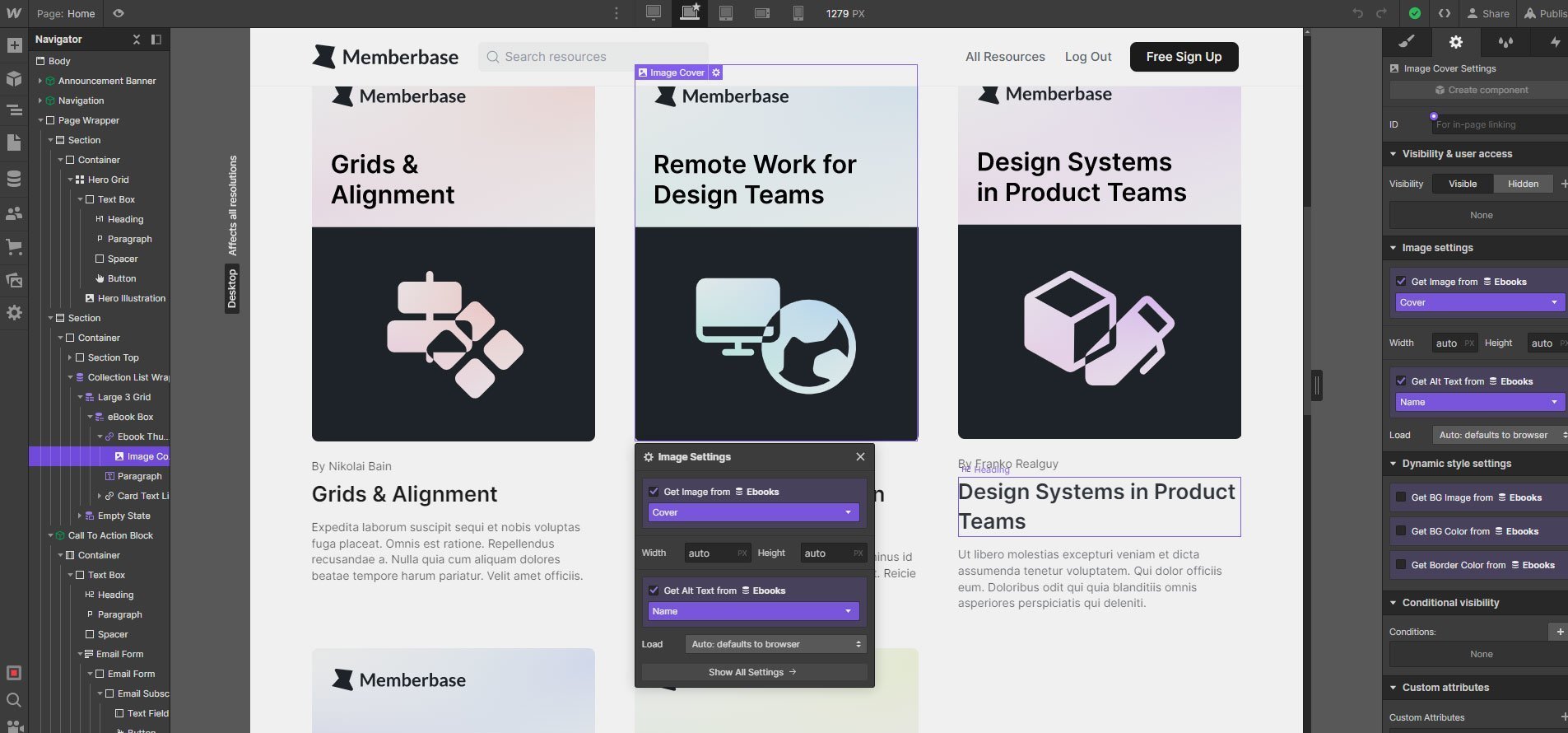The height and width of the screenshot is (733, 1568).
Task: Select Hidden visibility option
Action: (1523, 184)
